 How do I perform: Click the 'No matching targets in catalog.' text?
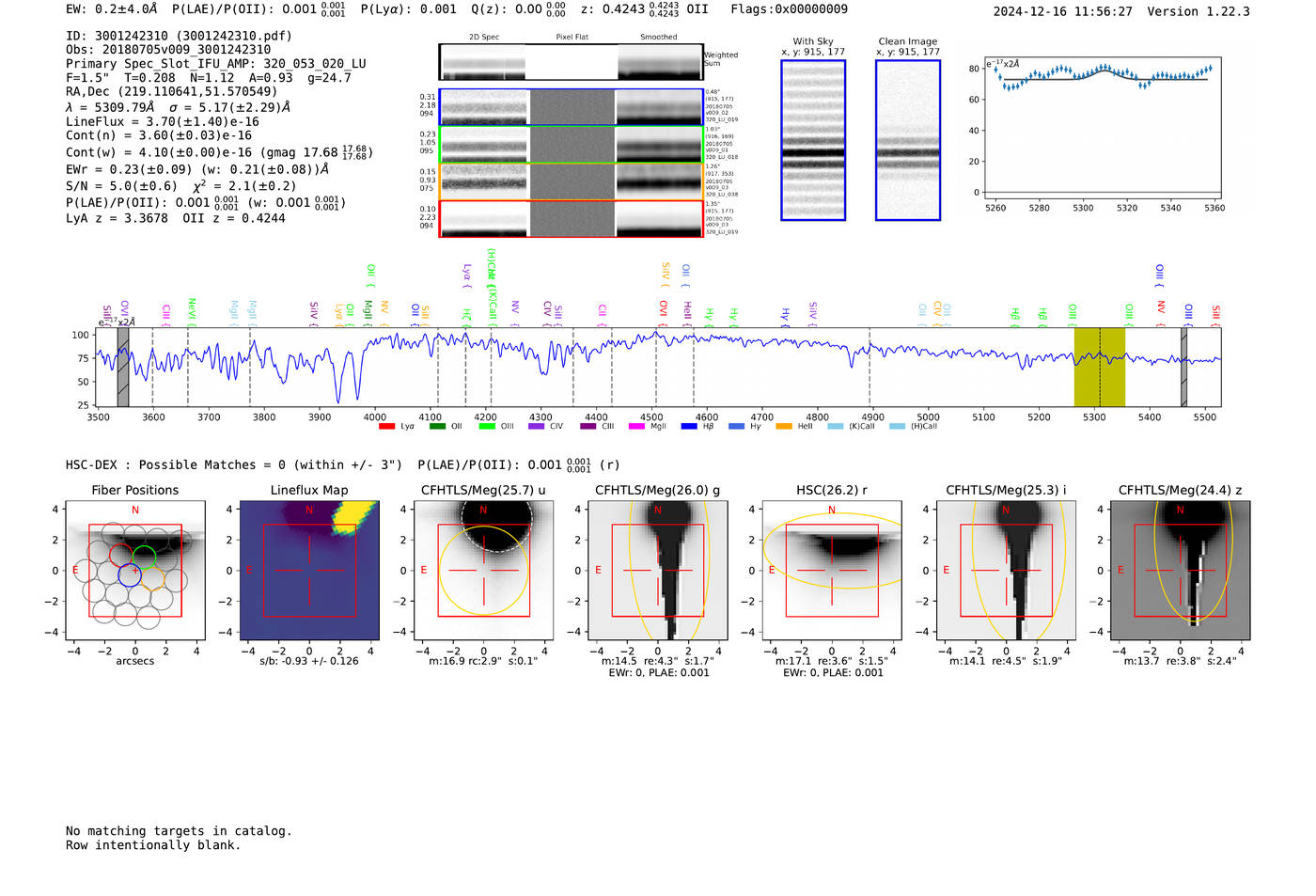pyautogui.click(x=179, y=831)
